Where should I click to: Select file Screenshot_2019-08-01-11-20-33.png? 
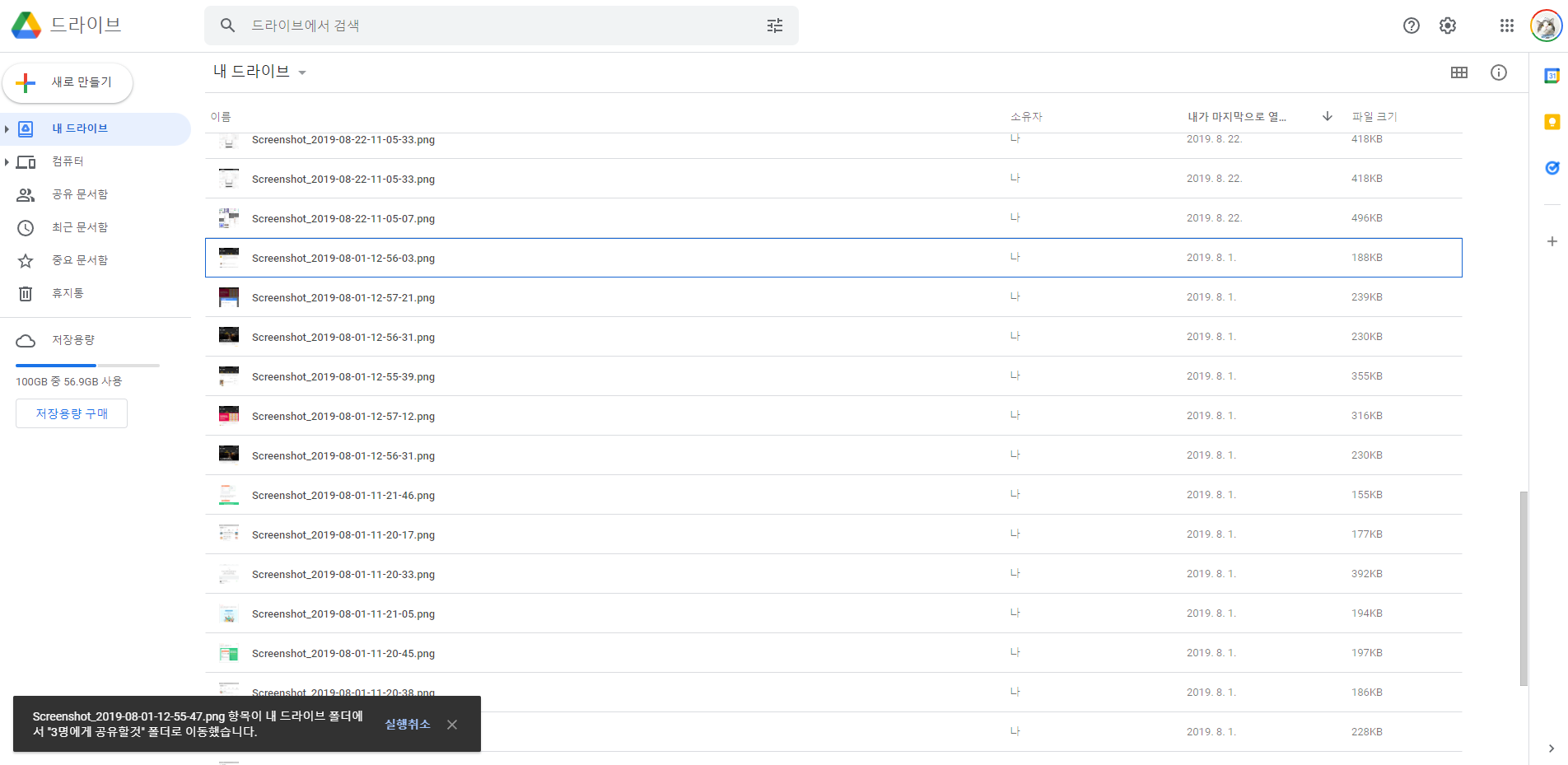click(x=833, y=574)
